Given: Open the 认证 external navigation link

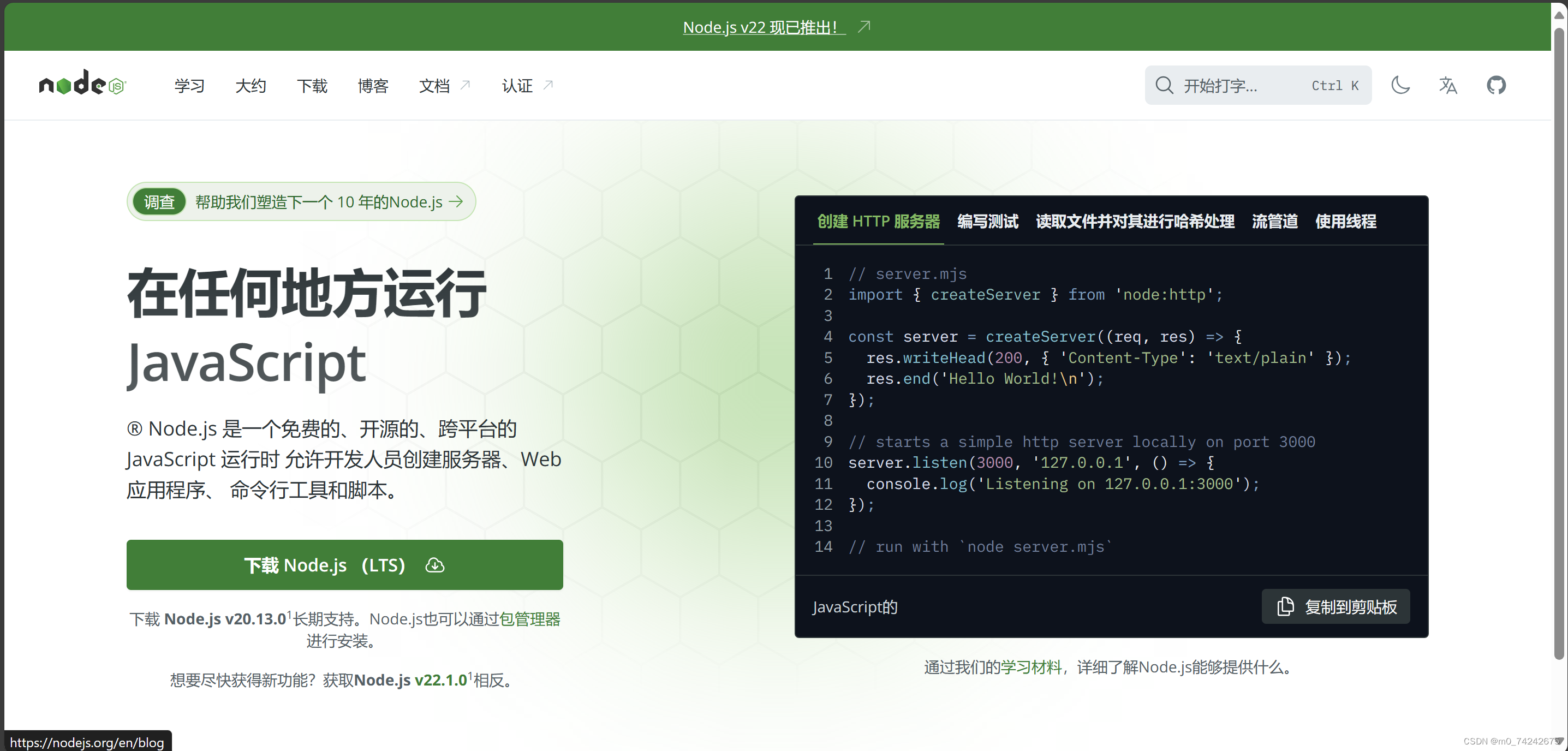Looking at the screenshot, I should pos(528,86).
